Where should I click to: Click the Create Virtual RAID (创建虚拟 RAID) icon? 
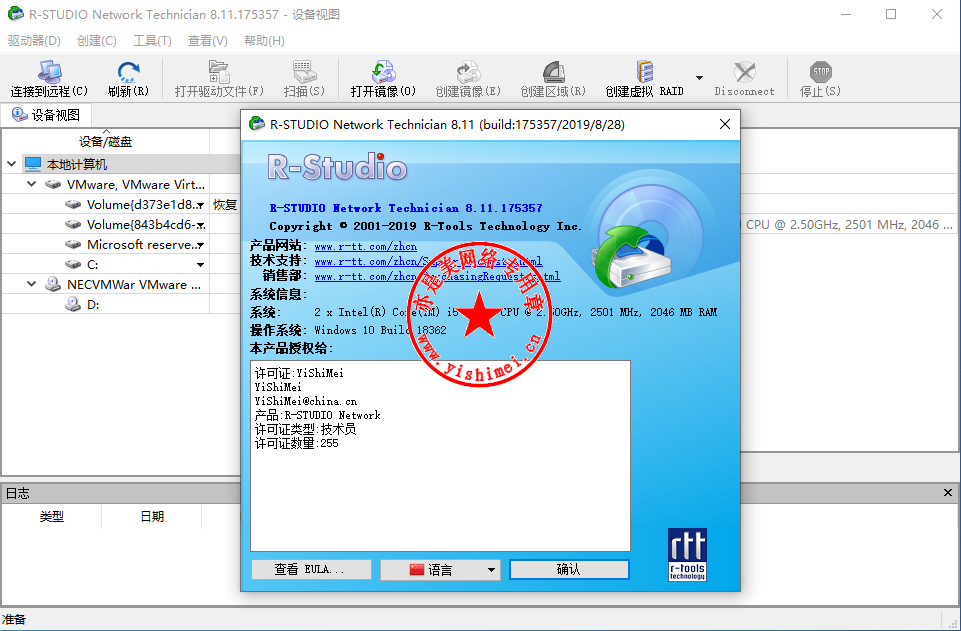644,72
